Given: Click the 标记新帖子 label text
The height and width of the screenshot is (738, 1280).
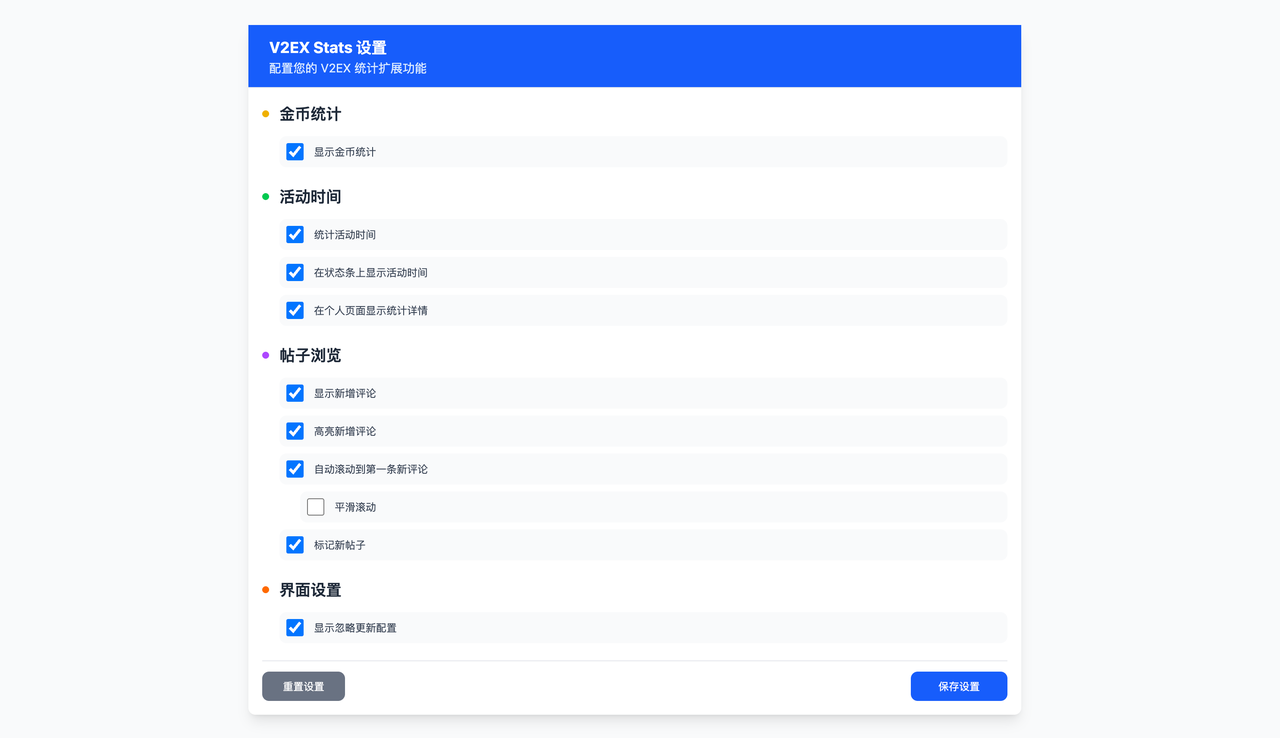Looking at the screenshot, I should [x=340, y=545].
